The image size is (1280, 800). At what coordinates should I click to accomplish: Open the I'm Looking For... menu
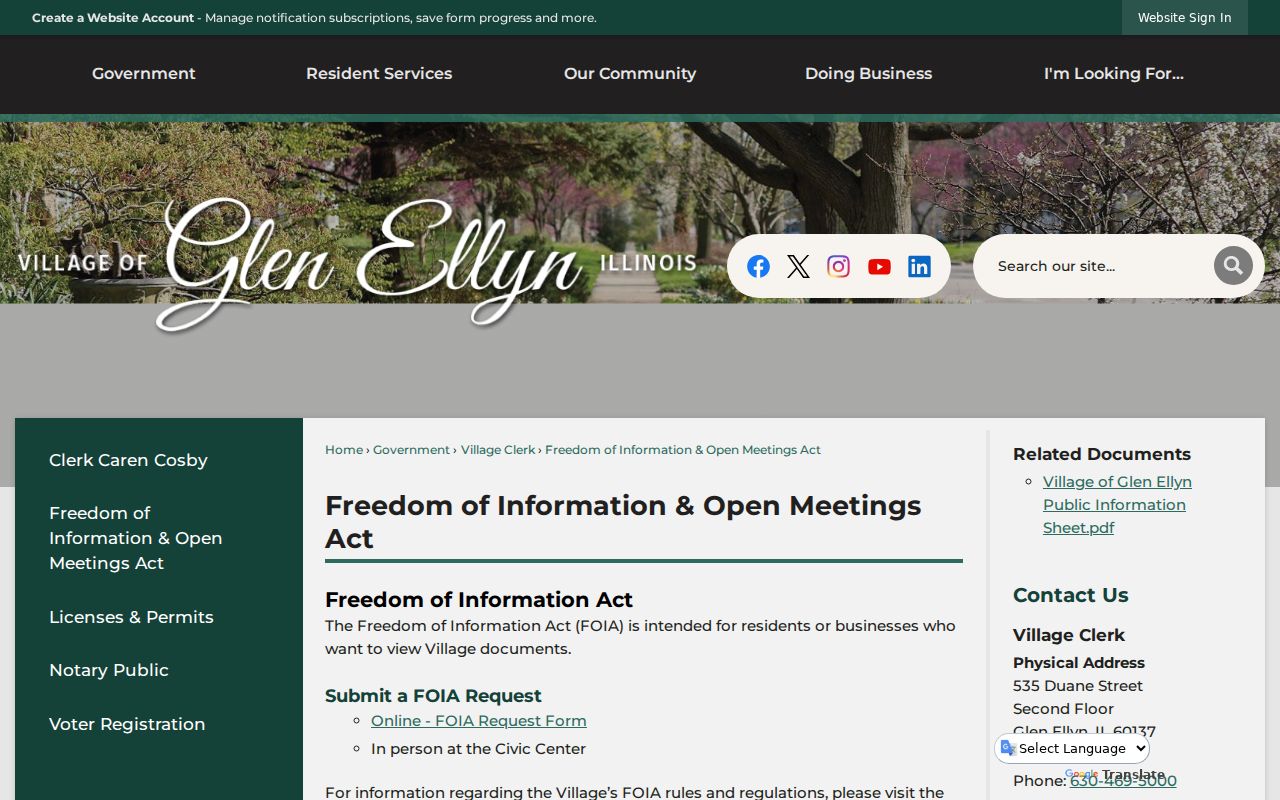[x=1114, y=74]
